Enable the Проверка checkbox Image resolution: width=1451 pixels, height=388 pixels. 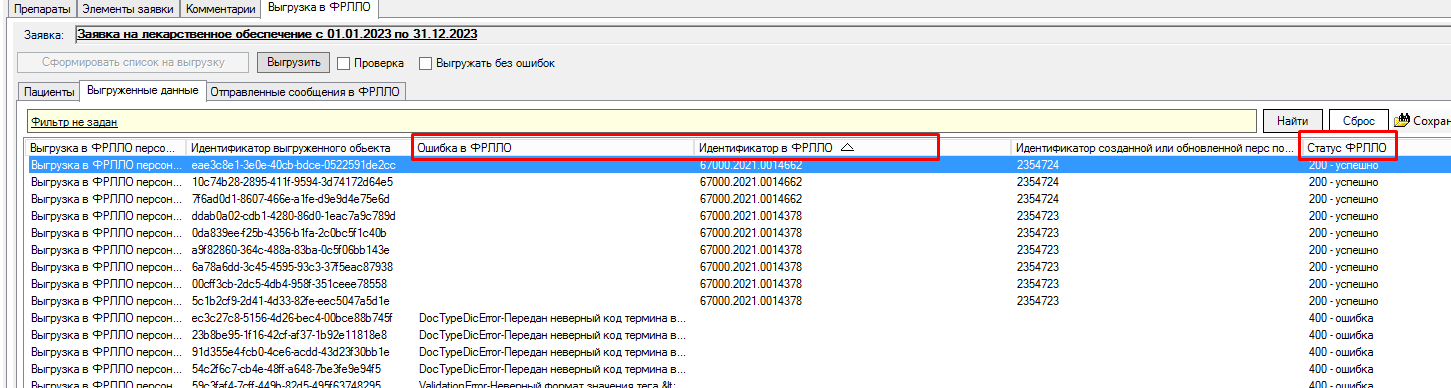coord(343,63)
